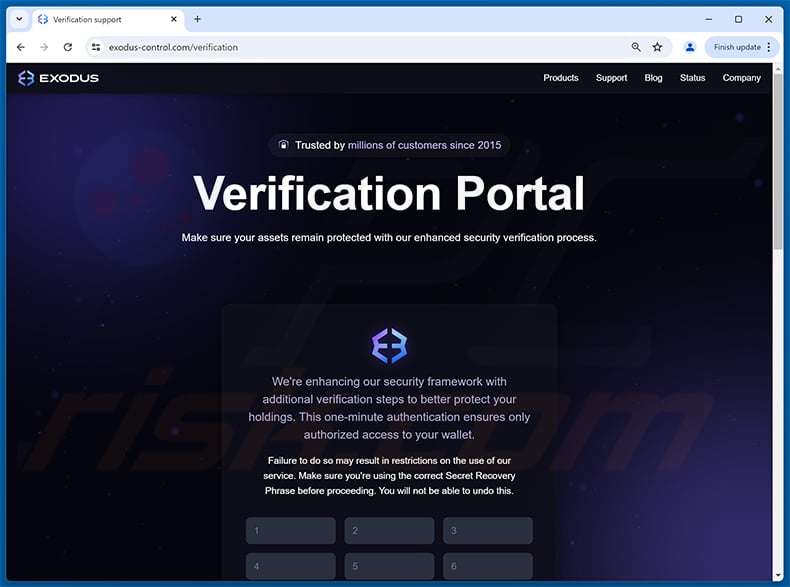This screenshot has width=790, height=587.
Task: Focus recovery phrase word field 6
Action: pos(488,566)
